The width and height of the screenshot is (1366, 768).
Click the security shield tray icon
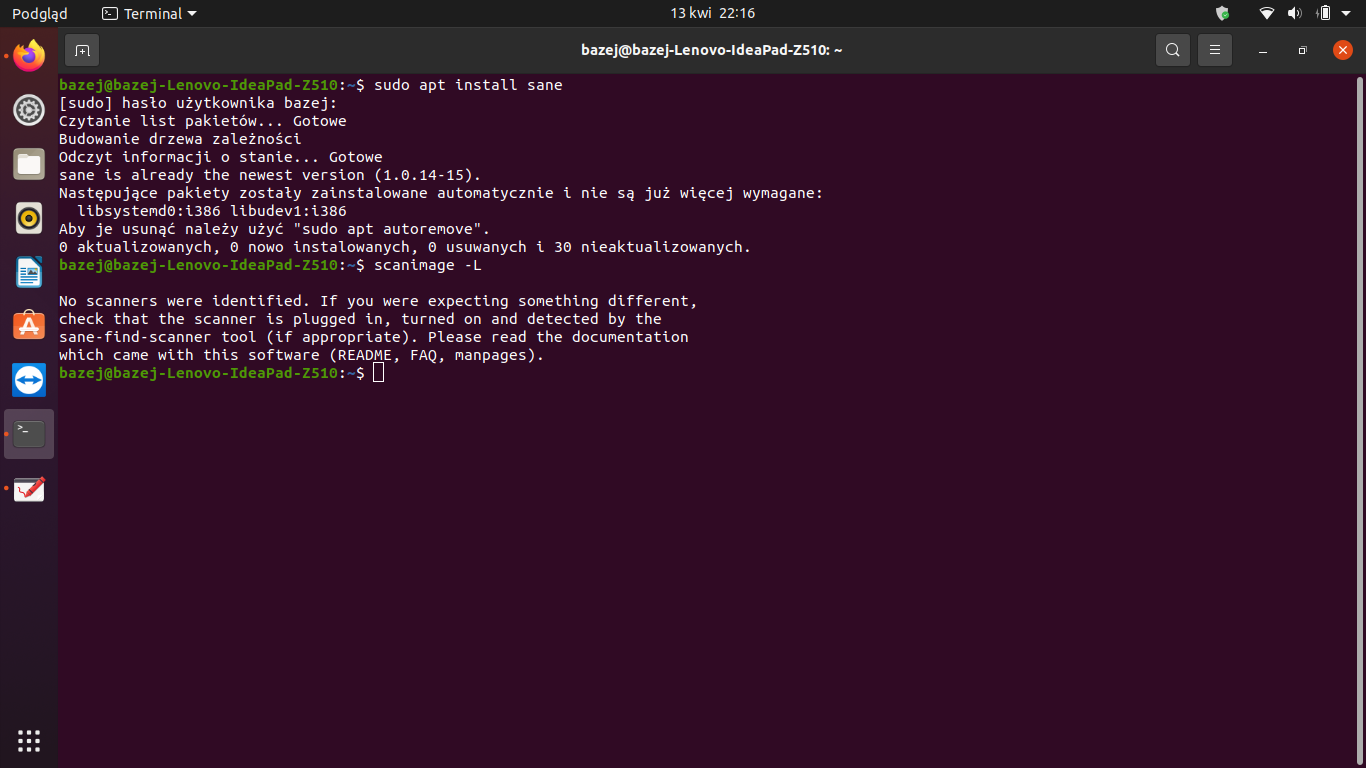pyautogui.click(x=1222, y=13)
